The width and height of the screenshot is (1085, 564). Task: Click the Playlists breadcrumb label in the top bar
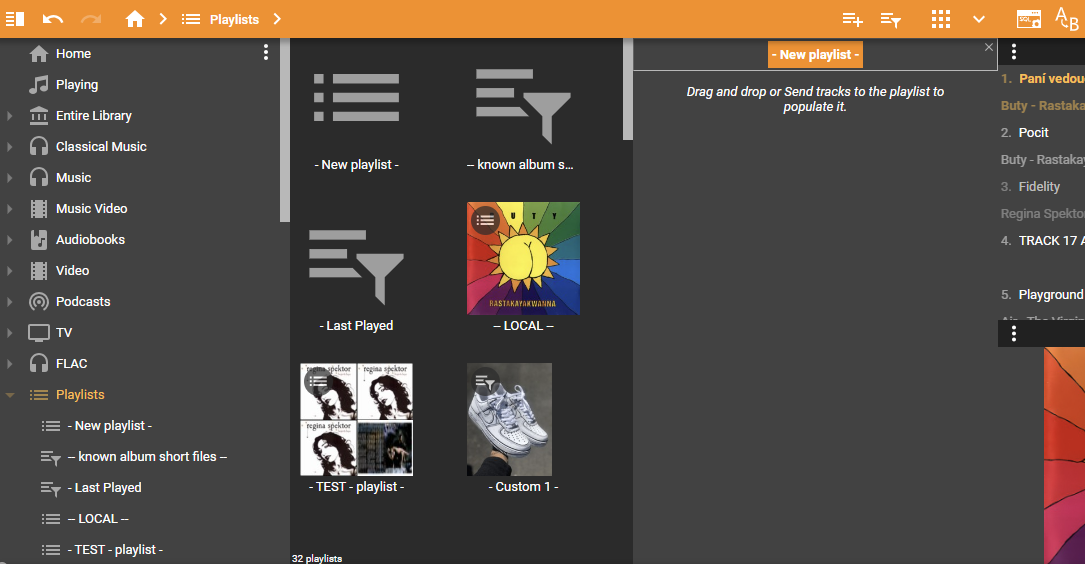[x=234, y=19]
